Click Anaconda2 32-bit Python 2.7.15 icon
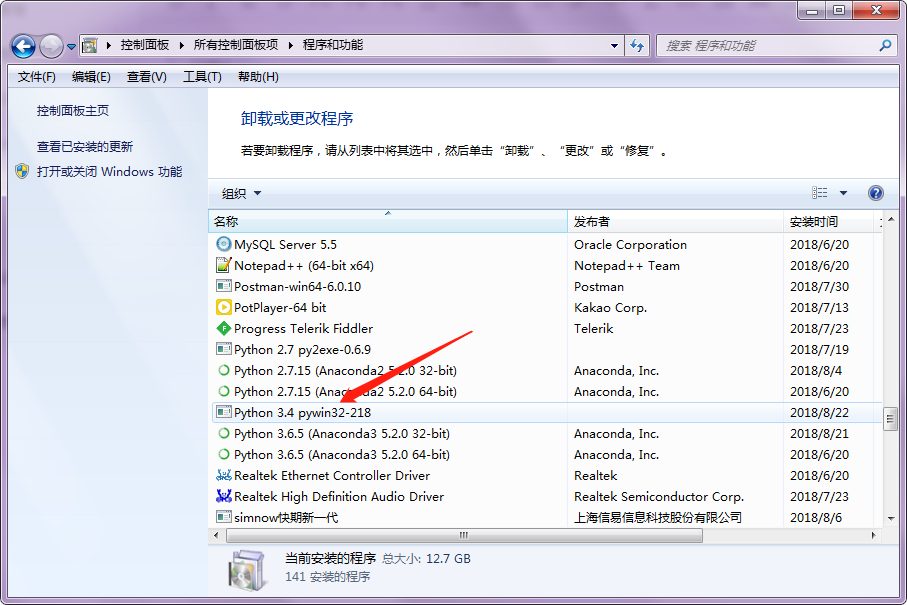This screenshot has width=907, height=605. tap(223, 370)
